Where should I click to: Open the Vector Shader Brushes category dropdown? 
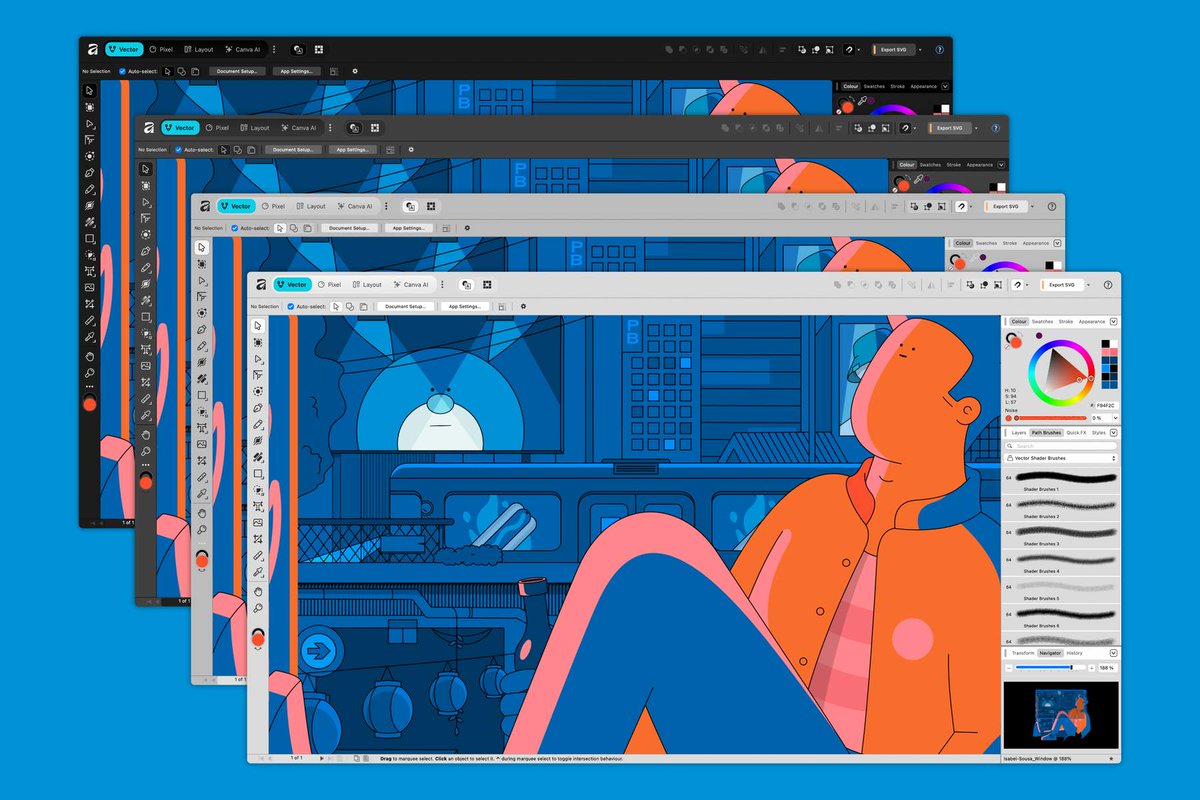coord(1061,458)
